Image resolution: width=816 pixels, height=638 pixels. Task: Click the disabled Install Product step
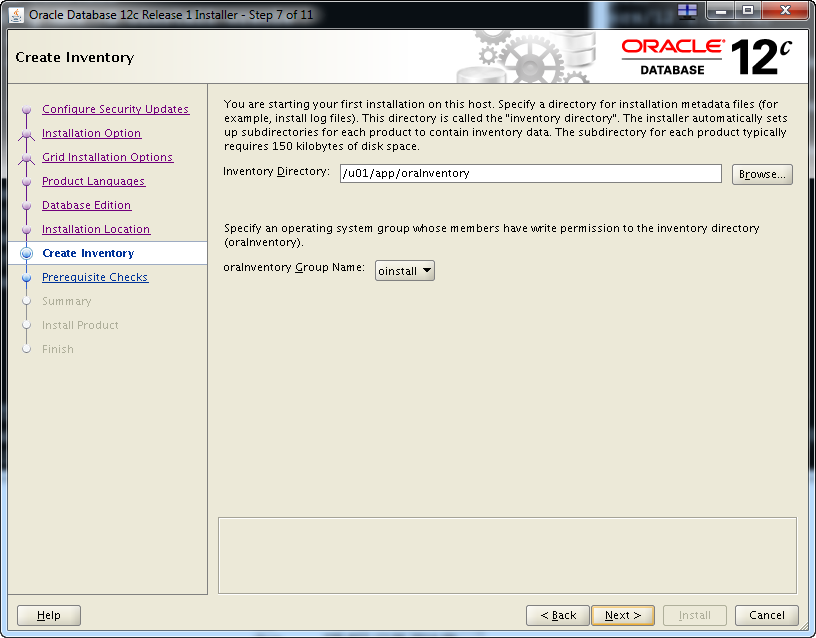[80, 325]
